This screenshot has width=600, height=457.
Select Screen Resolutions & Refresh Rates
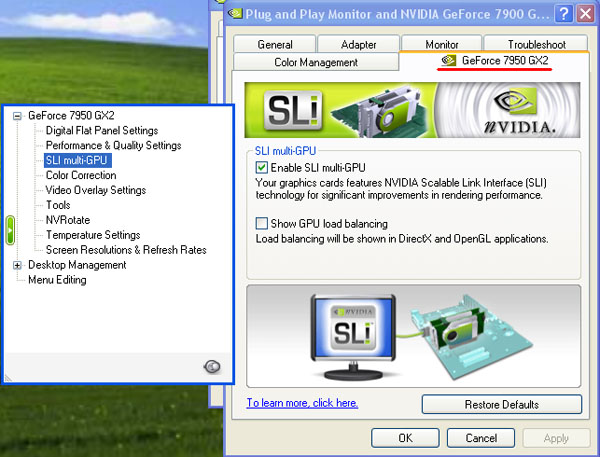[x=126, y=250]
